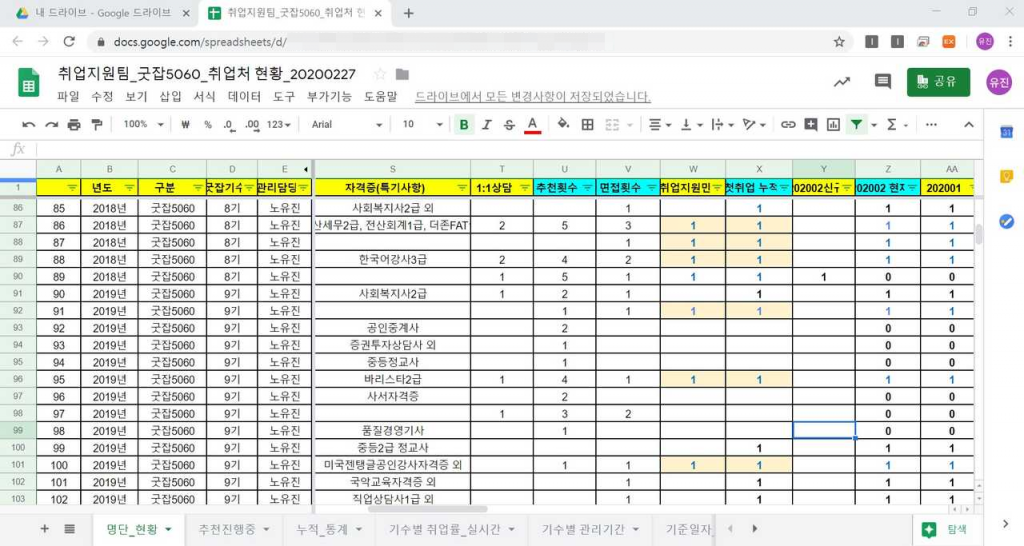
Task: Toggle bold formatting
Action: point(463,125)
